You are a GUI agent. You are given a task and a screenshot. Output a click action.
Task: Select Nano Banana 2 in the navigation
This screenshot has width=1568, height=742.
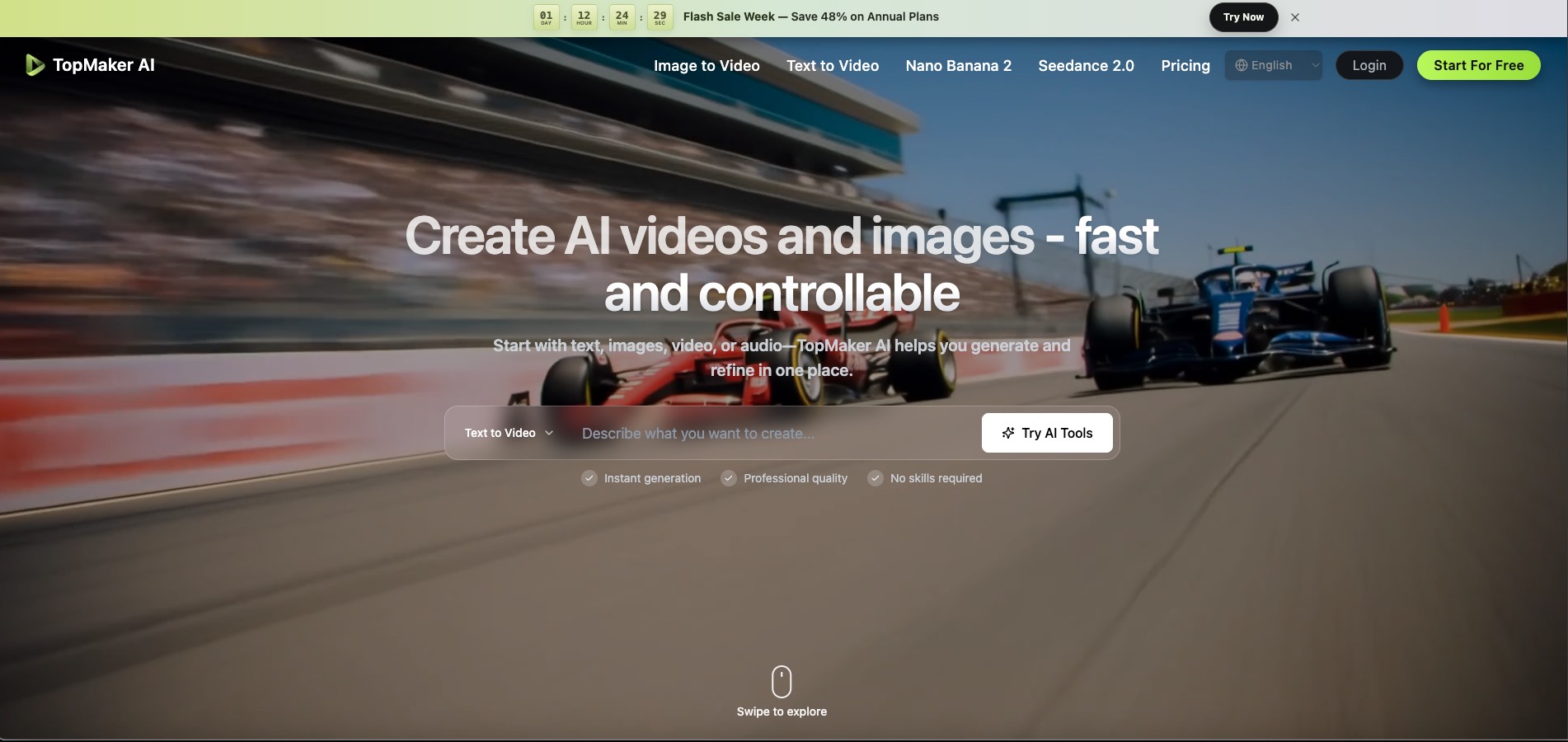coord(958,65)
